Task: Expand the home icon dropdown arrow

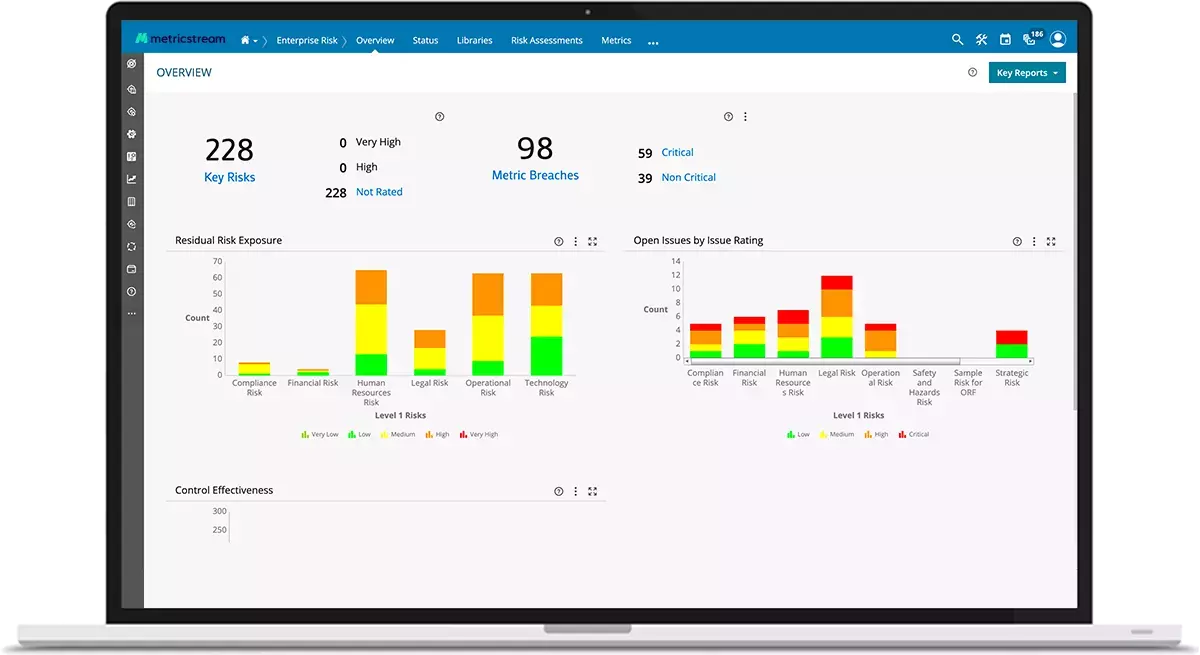Action: (x=256, y=41)
